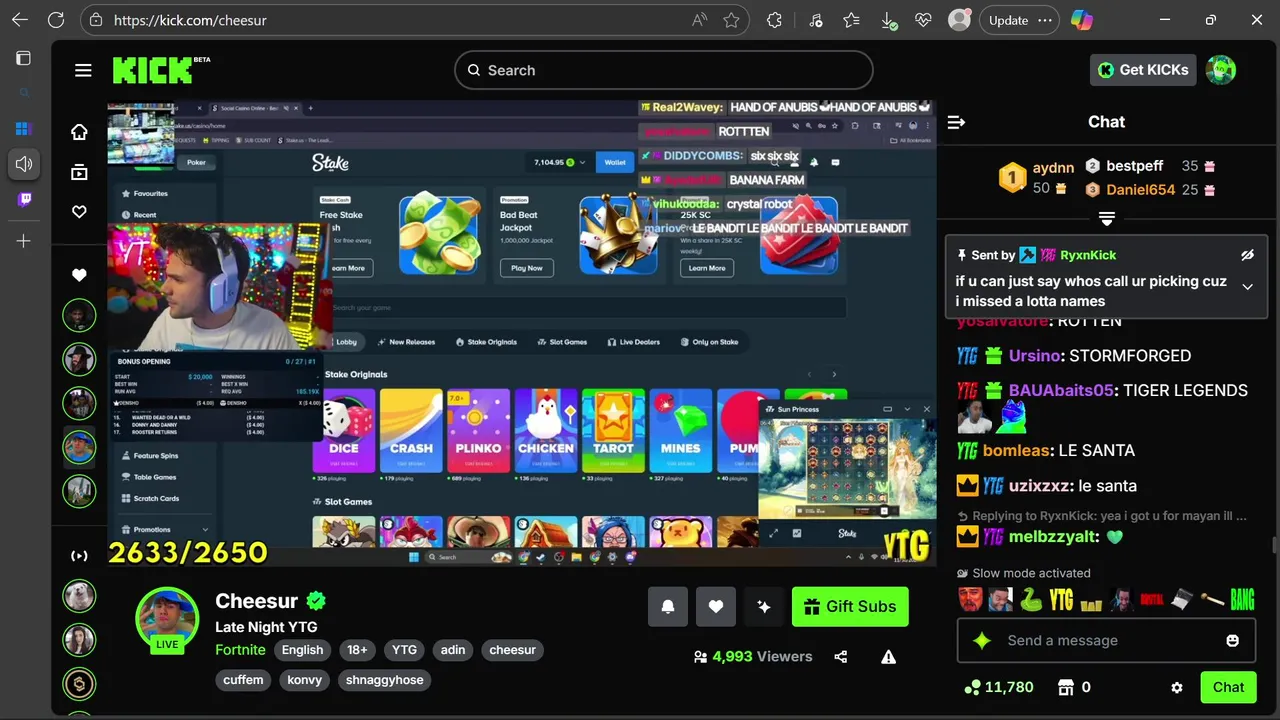Select the 18+ tag
The height and width of the screenshot is (720, 1280).
point(357,650)
